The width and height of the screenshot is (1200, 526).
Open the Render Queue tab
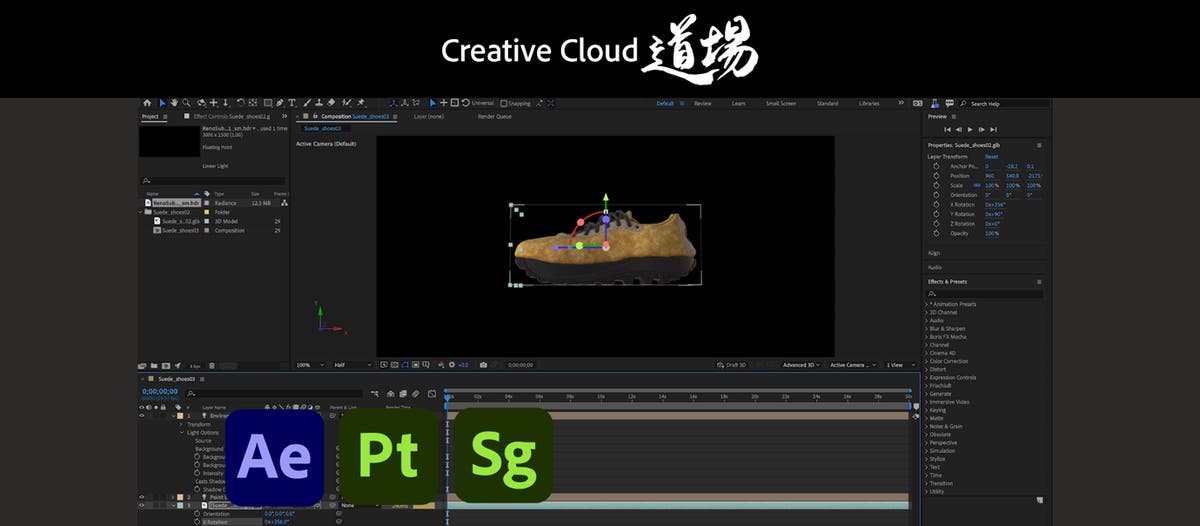pos(495,116)
